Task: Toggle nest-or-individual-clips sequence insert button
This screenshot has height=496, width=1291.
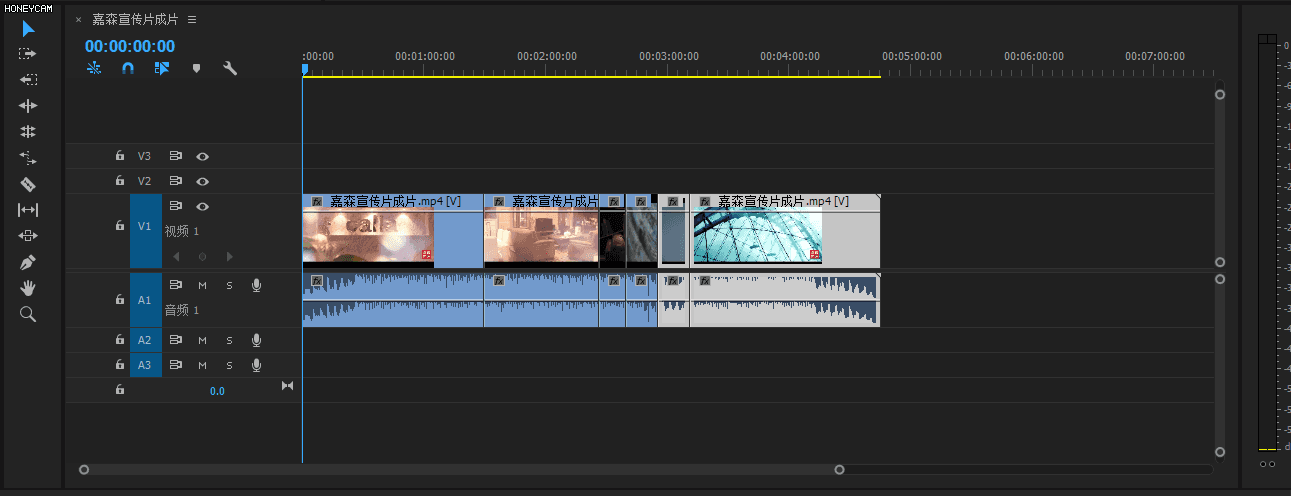Action: [94, 69]
